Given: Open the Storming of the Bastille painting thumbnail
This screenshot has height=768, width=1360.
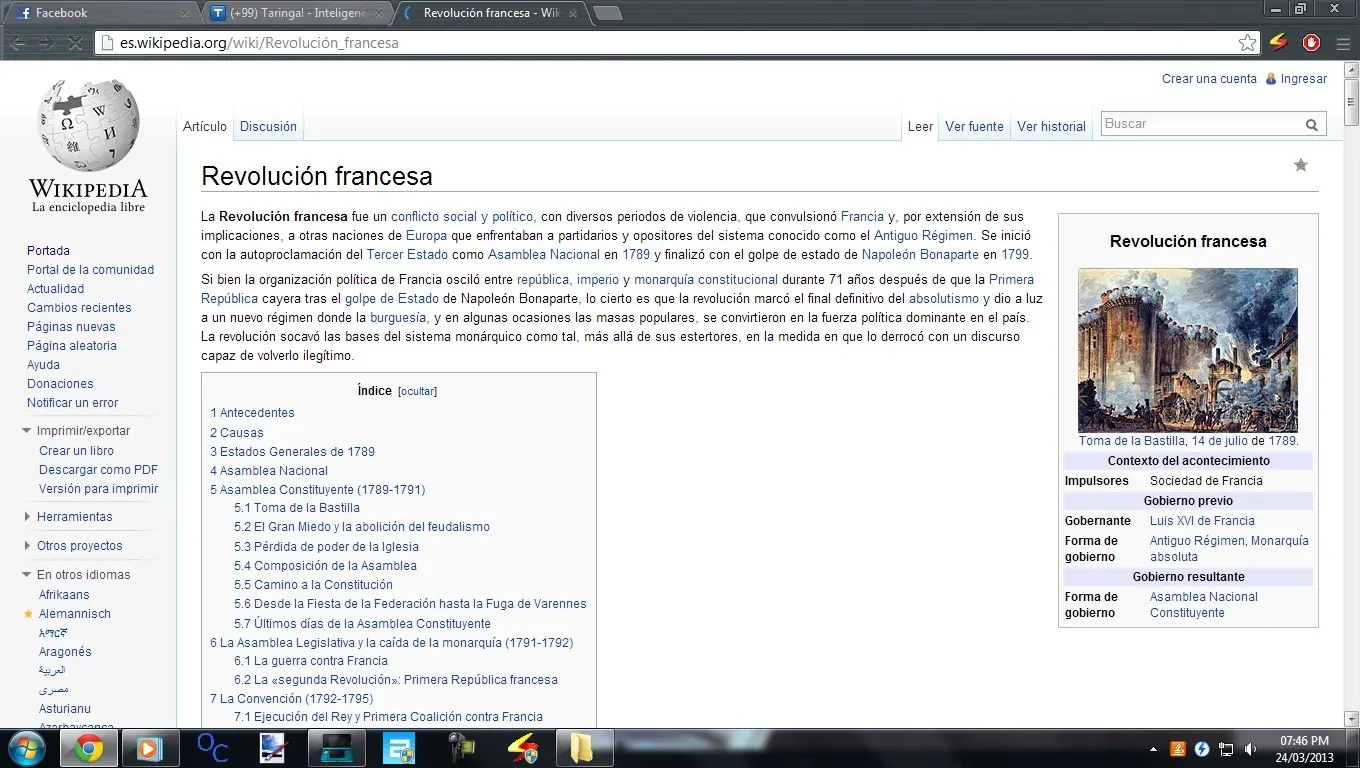Looking at the screenshot, I should 1188,350.
